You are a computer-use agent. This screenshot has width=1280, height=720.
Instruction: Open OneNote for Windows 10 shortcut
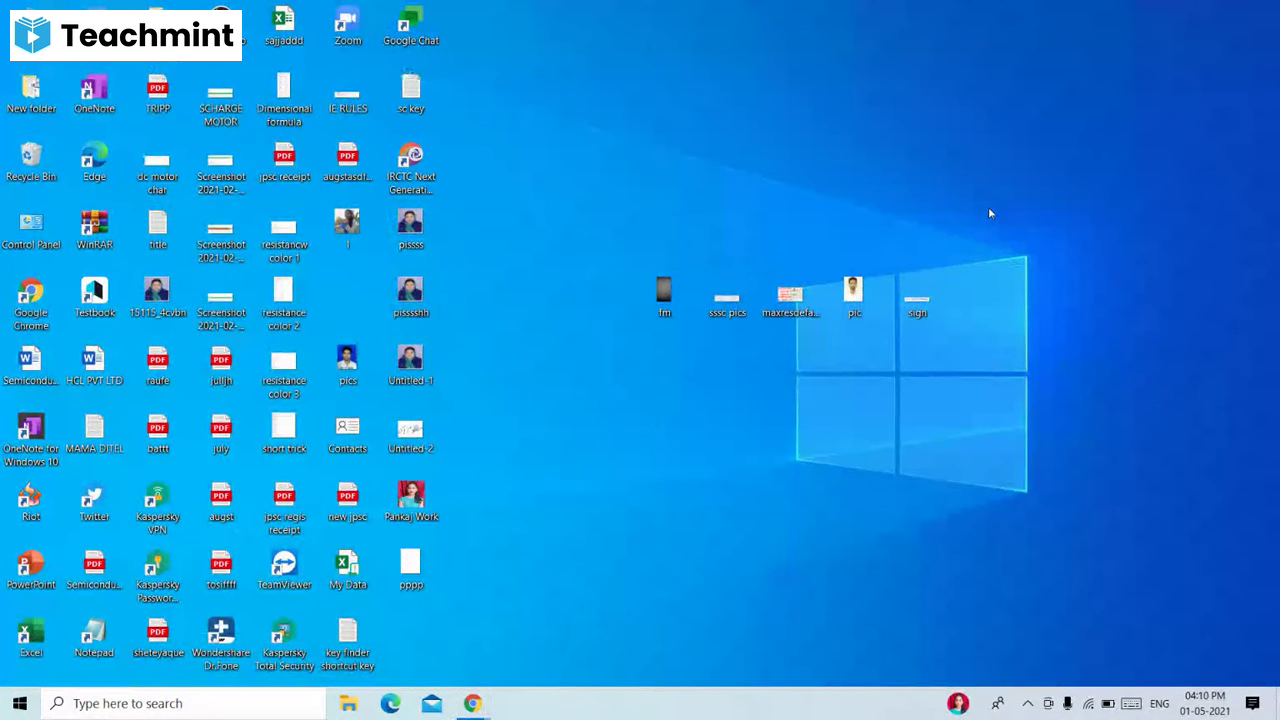pos(31,440)
